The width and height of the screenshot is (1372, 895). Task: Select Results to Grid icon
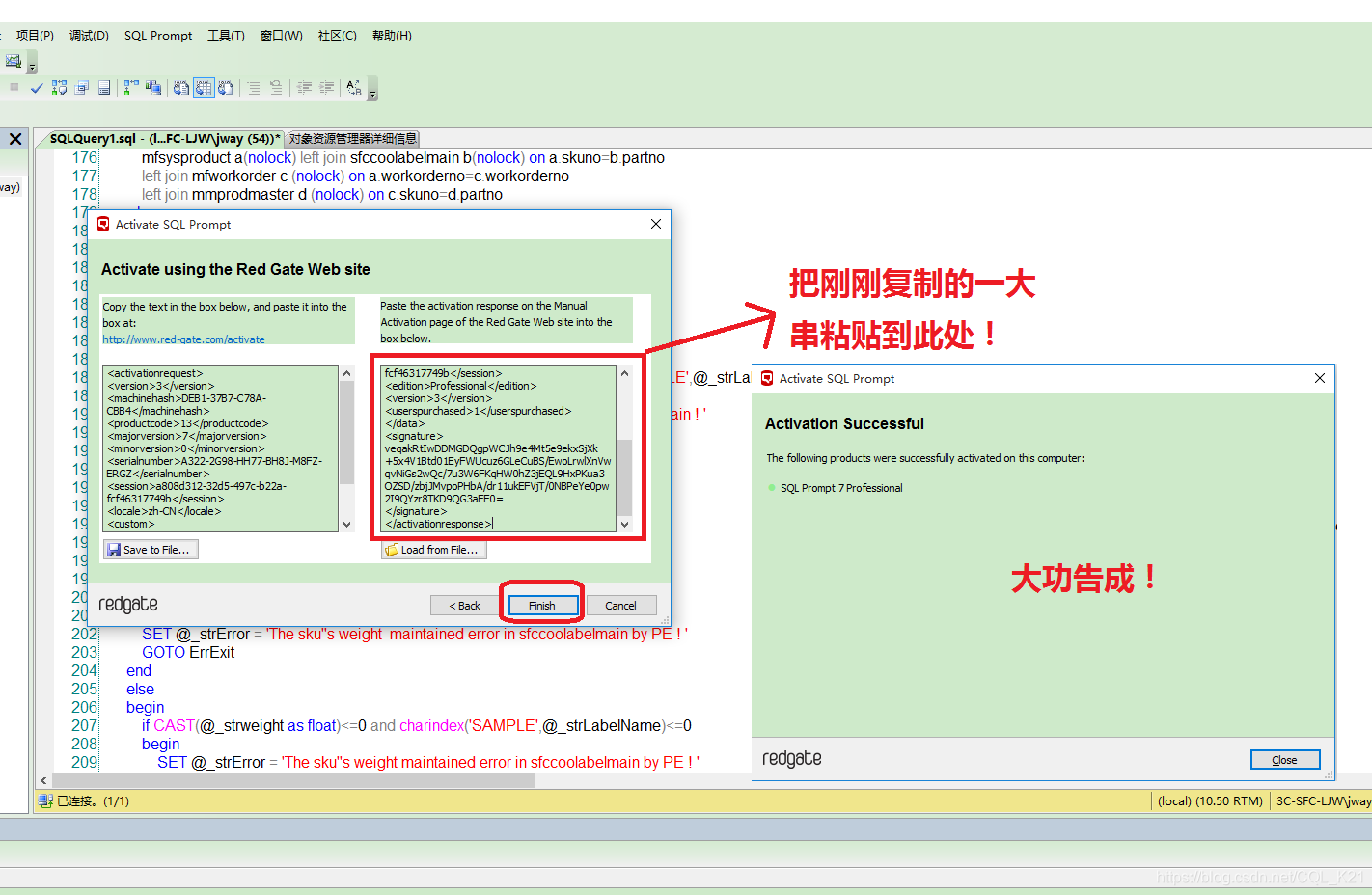tap(204, 88)
